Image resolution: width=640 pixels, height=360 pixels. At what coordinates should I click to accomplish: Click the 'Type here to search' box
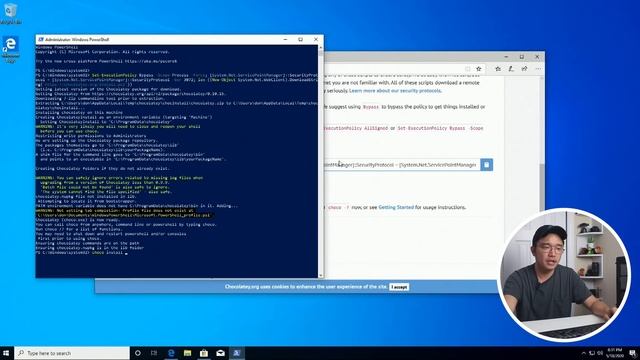coord(72,353)
